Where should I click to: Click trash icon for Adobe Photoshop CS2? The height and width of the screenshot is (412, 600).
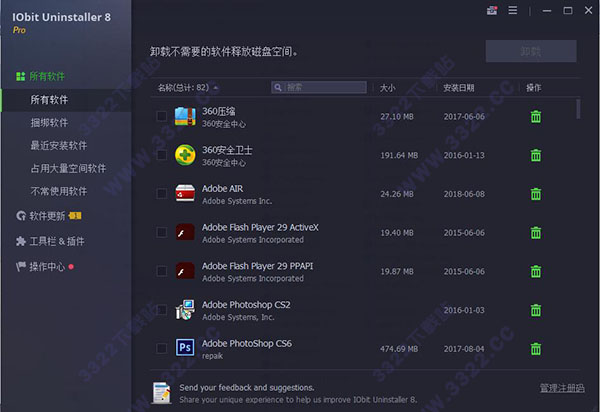coord(536,310)
